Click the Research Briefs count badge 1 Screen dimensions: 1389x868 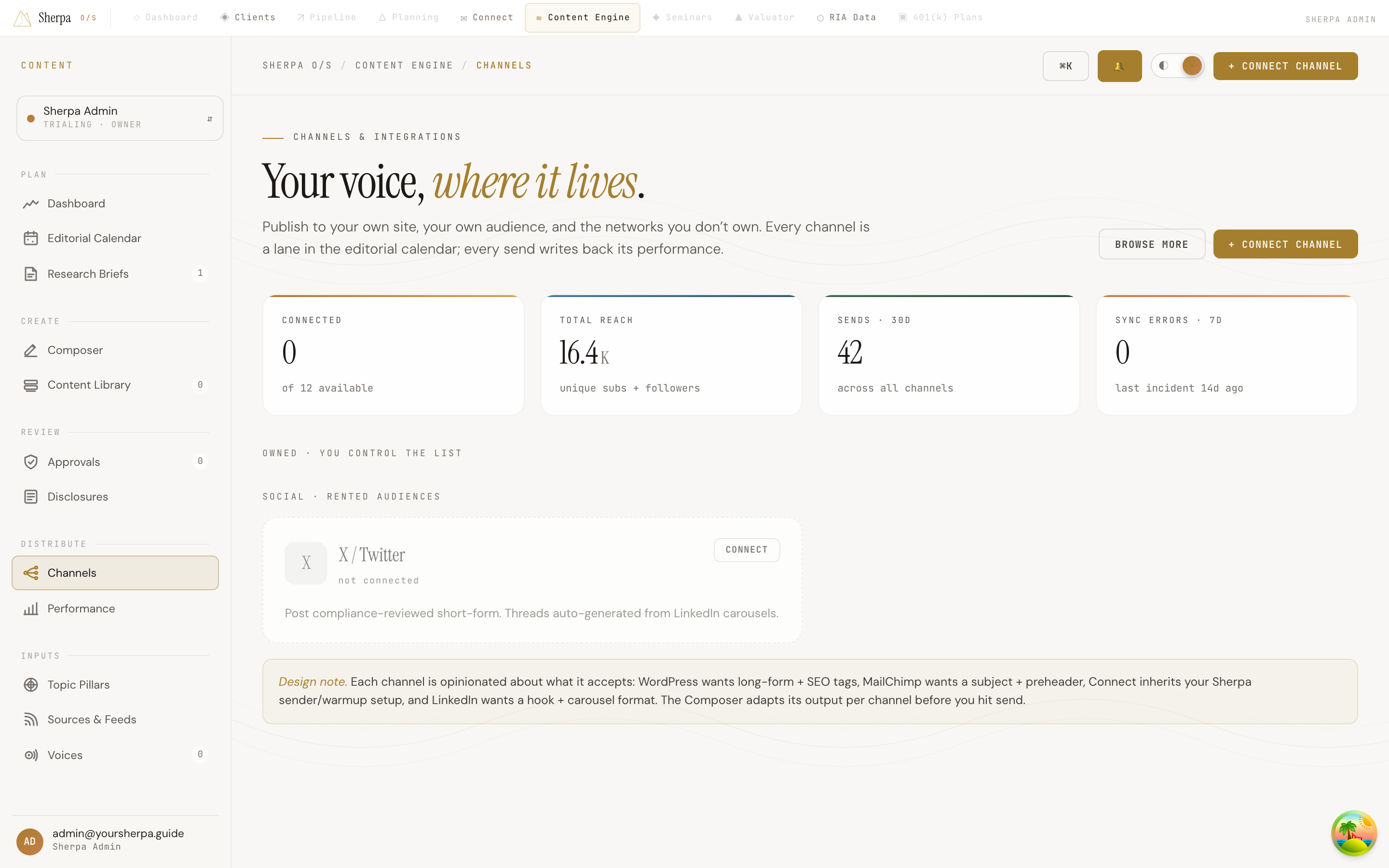pos(200,273)
